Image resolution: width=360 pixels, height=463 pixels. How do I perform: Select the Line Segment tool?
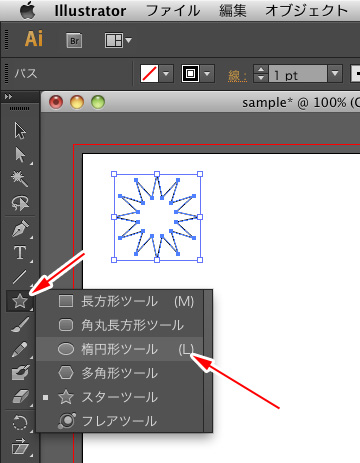click(20, 277)
